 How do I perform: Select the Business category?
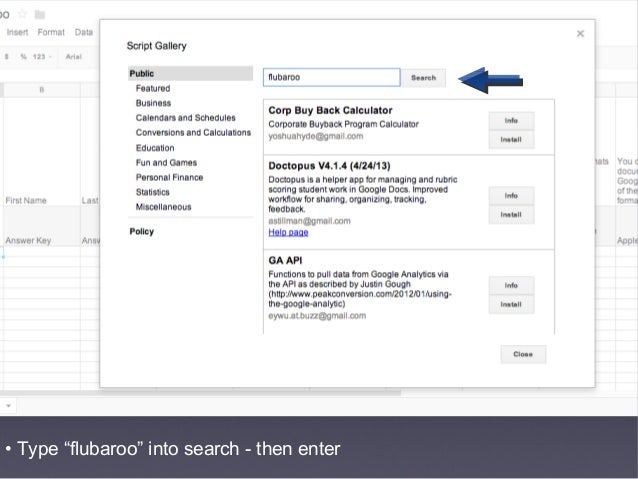(153, 103)
